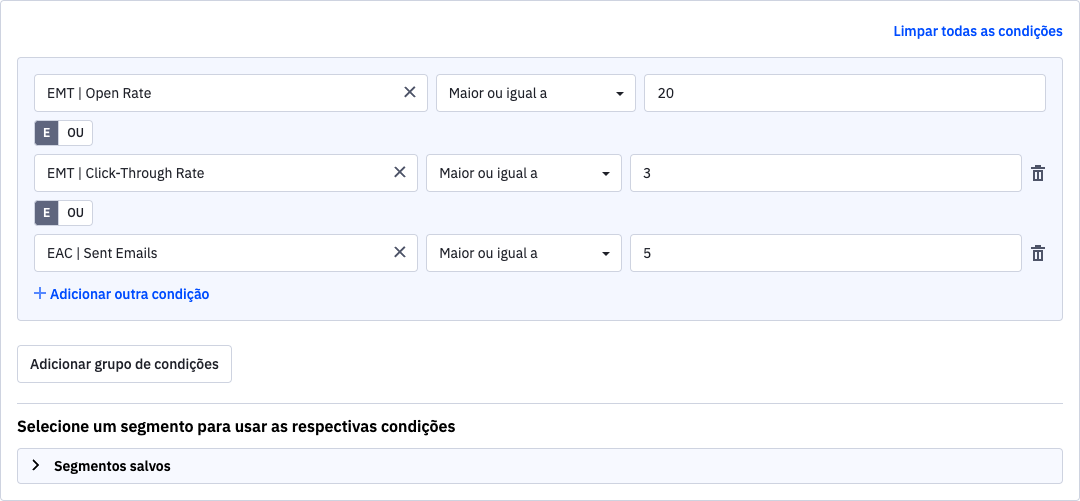The width and height of the screenshot is (1080, 501).
Task: Switch second condition operator to OU
Action: coord(75,213)
